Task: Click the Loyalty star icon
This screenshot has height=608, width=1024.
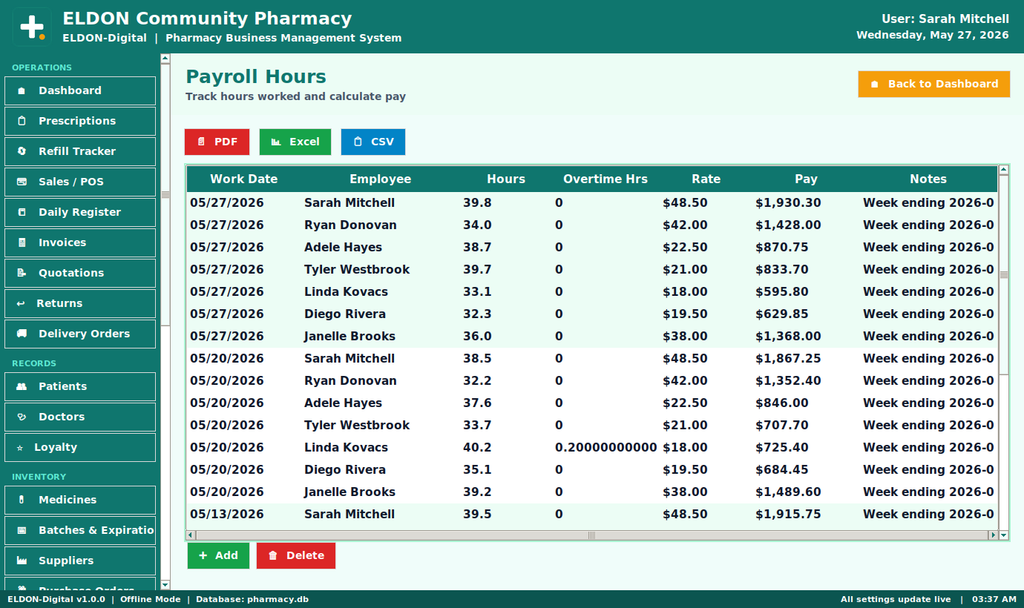Action: coord(20,447)
